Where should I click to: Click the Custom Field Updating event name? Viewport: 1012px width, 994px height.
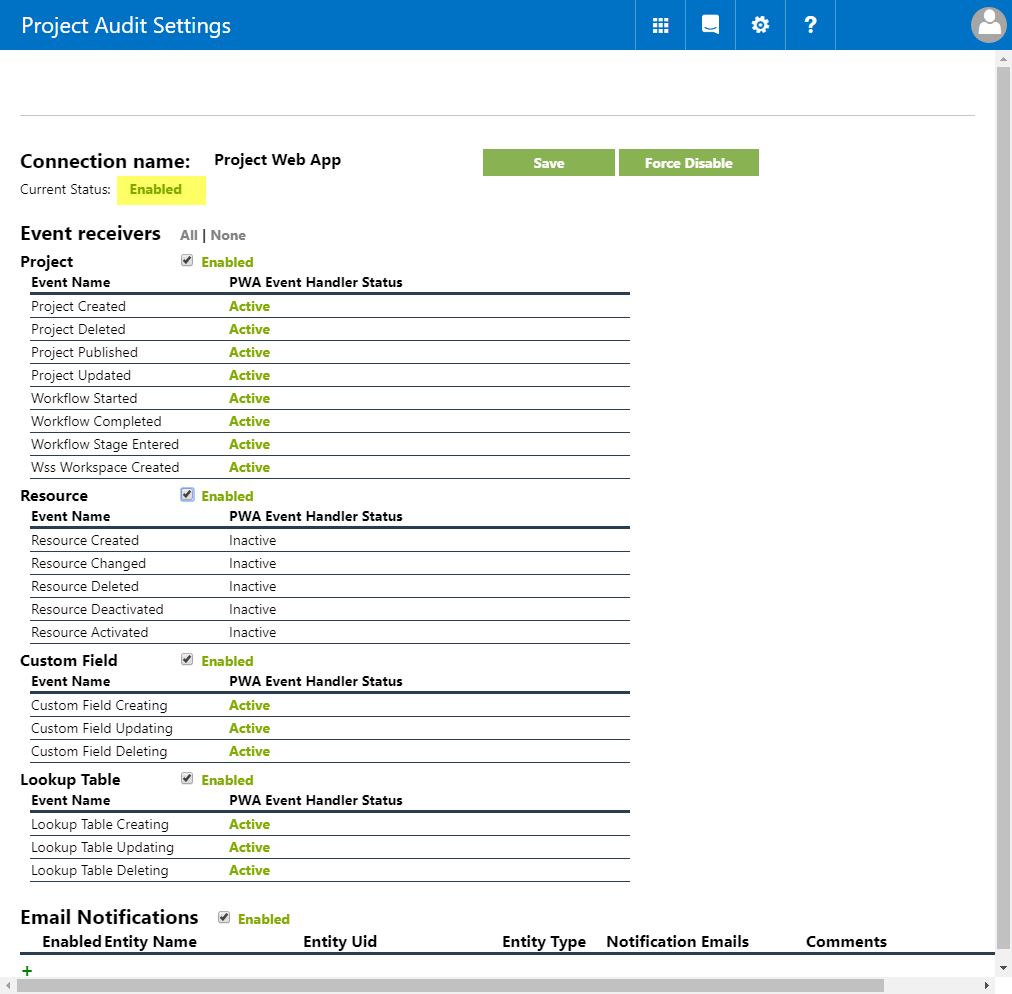tap(102, 729)
